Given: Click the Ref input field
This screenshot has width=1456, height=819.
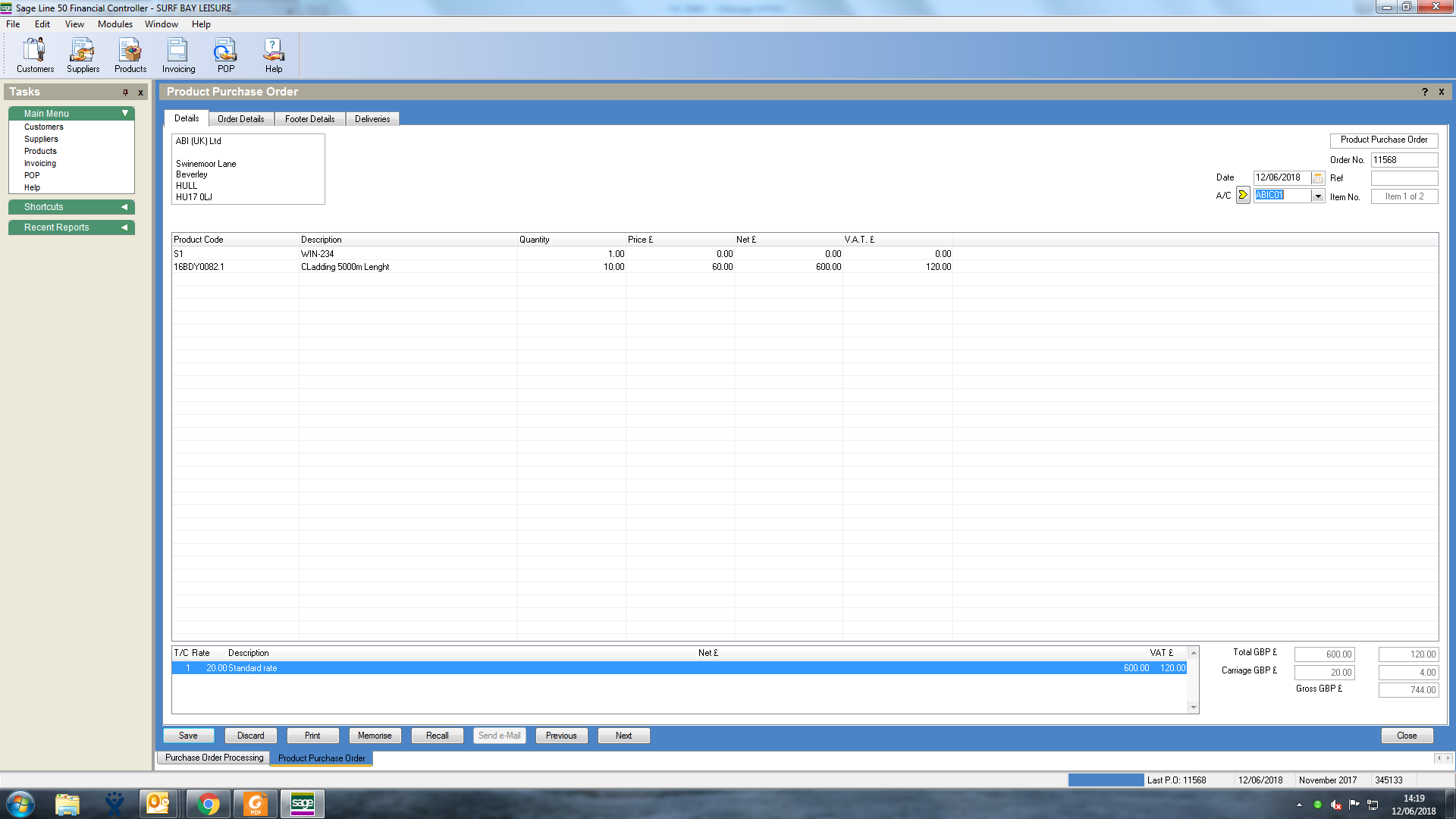Looking at the screenshot, I should click(x=1404, y=178).
